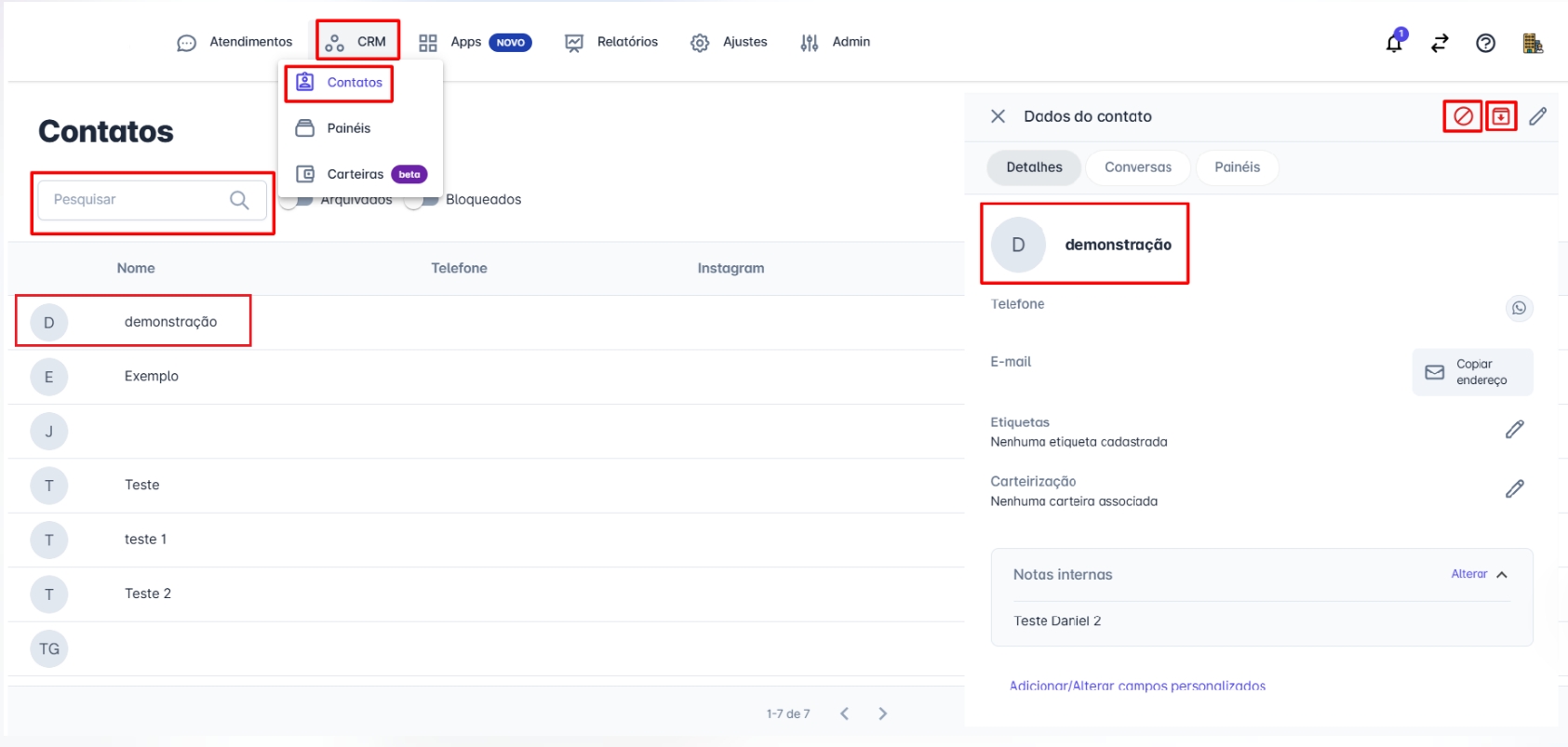
Task: Click the block contact icon
Action: 1463,116
